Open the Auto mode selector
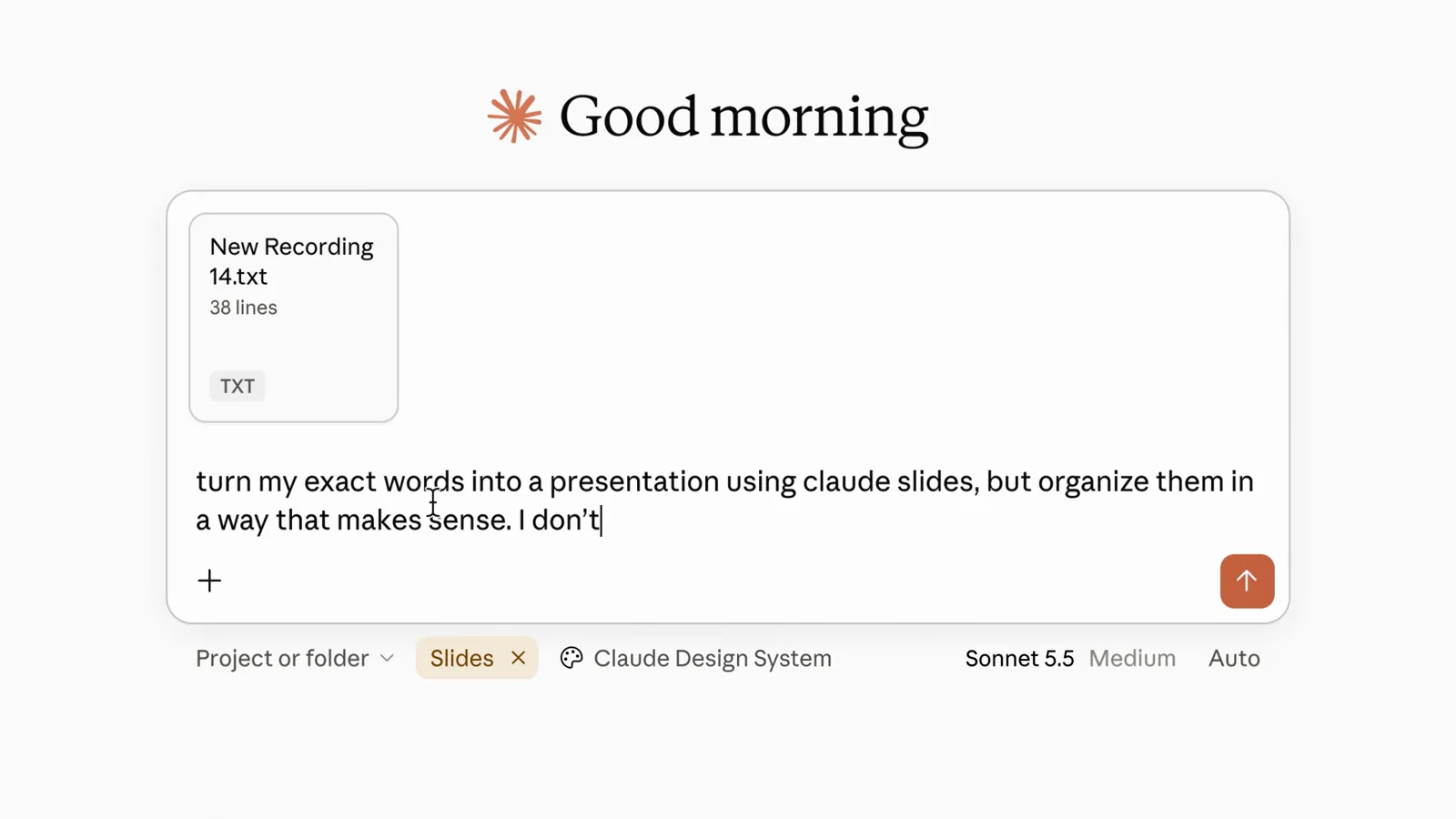This screenshot has height=819, width=1456. [1234, 658]
